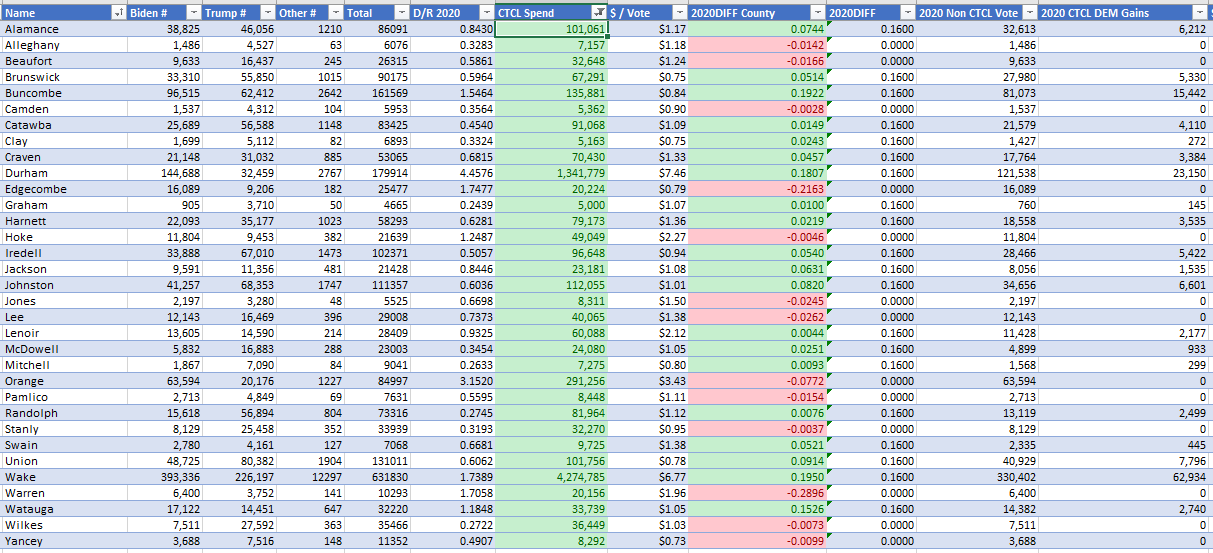Open the Total column filter dropdown
Image resolution: width=1213 pixels, height=553 pixels.
tap(400, 13)
